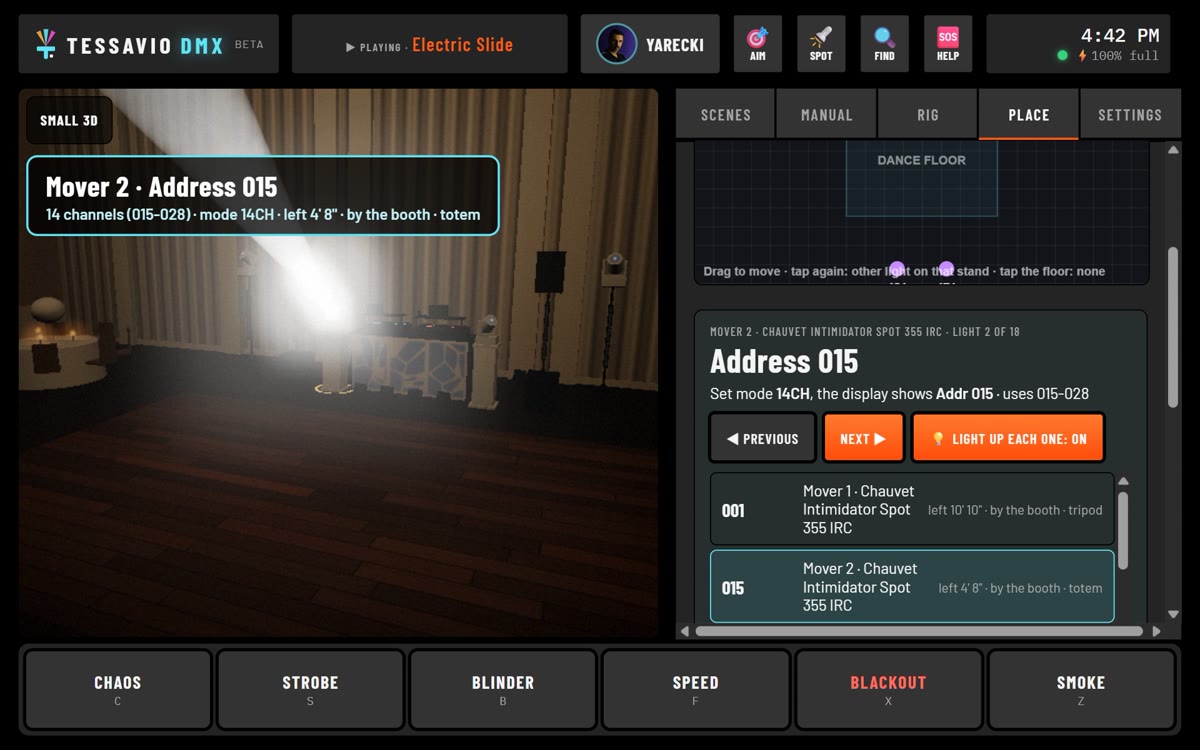Toggle the BLINDER effect

[503, 689]
